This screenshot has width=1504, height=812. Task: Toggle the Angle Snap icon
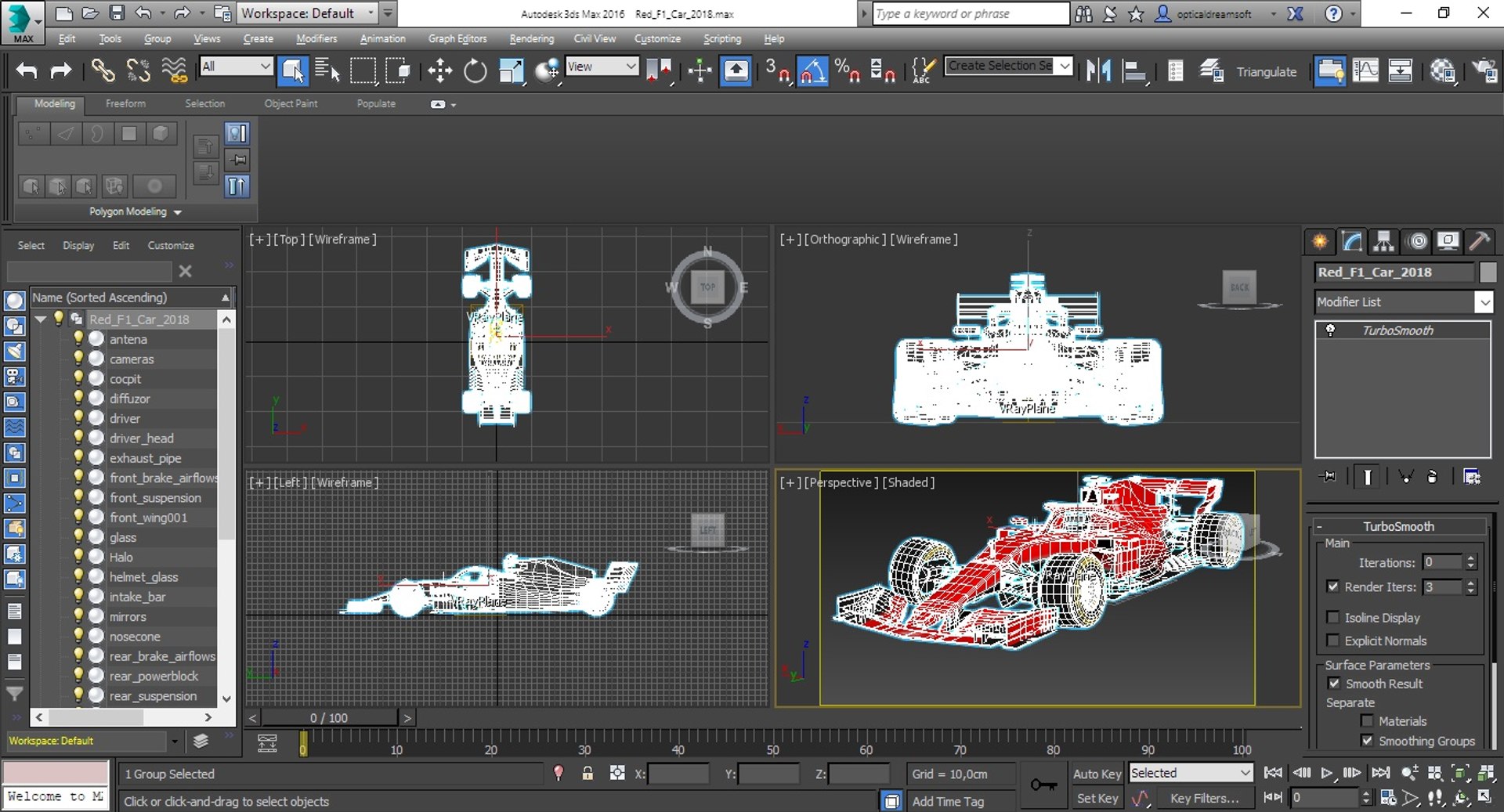point(812,70)
